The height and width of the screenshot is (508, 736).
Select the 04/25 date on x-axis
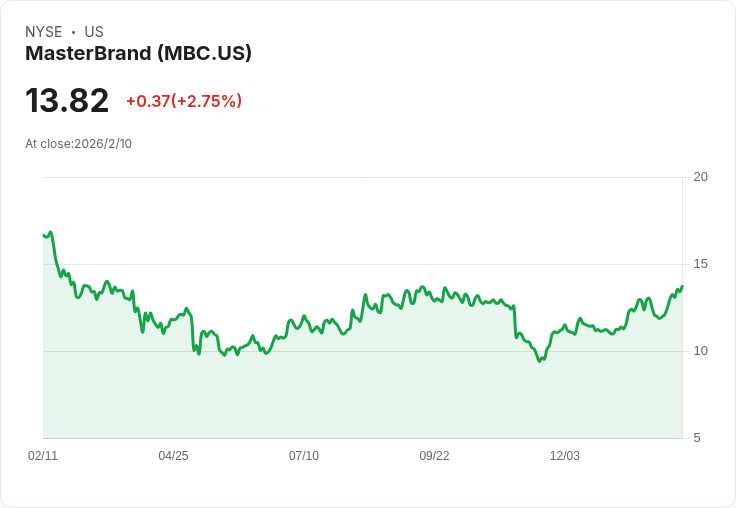click(173, 456)
